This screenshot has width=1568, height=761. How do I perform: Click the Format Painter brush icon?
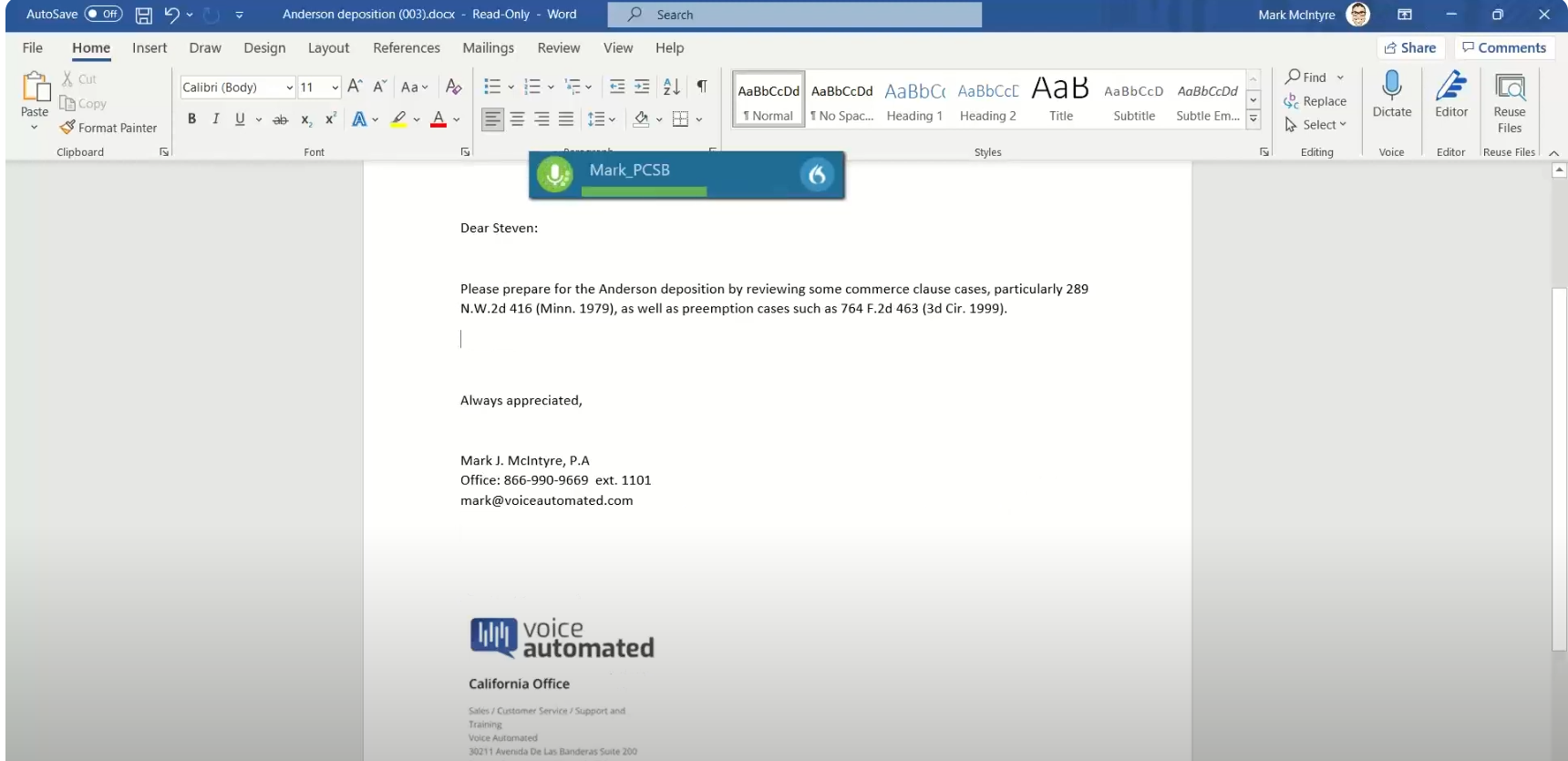pos(67,128)
